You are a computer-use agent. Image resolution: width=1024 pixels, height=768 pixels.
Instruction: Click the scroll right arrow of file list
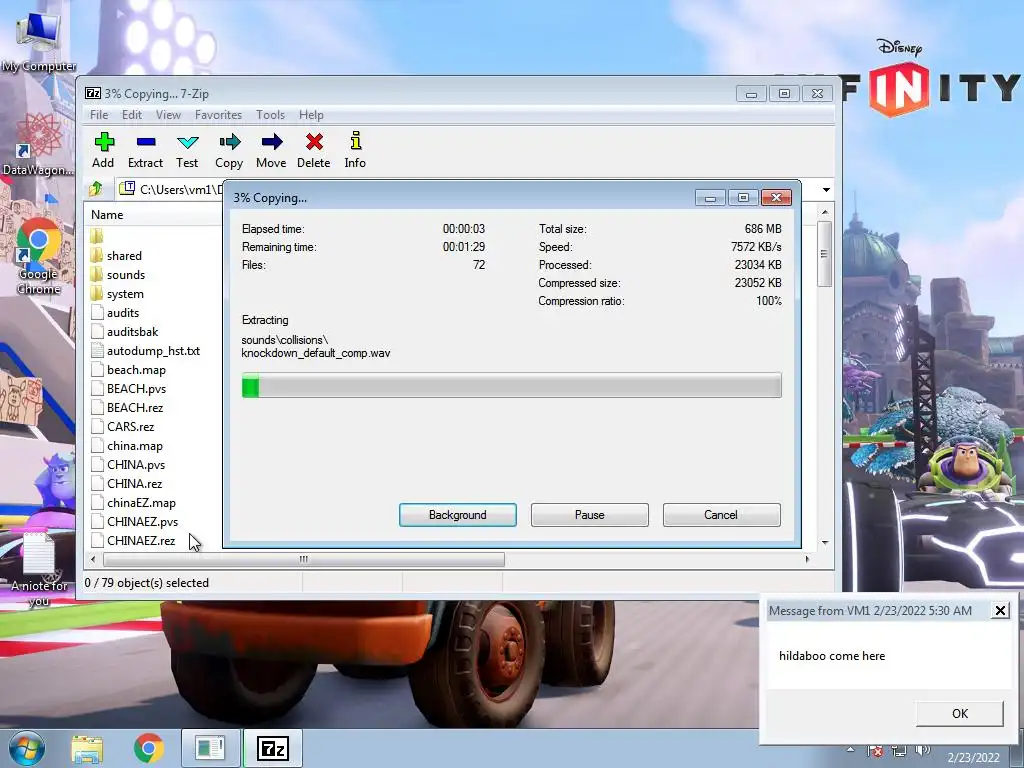(x=807, y=559)
